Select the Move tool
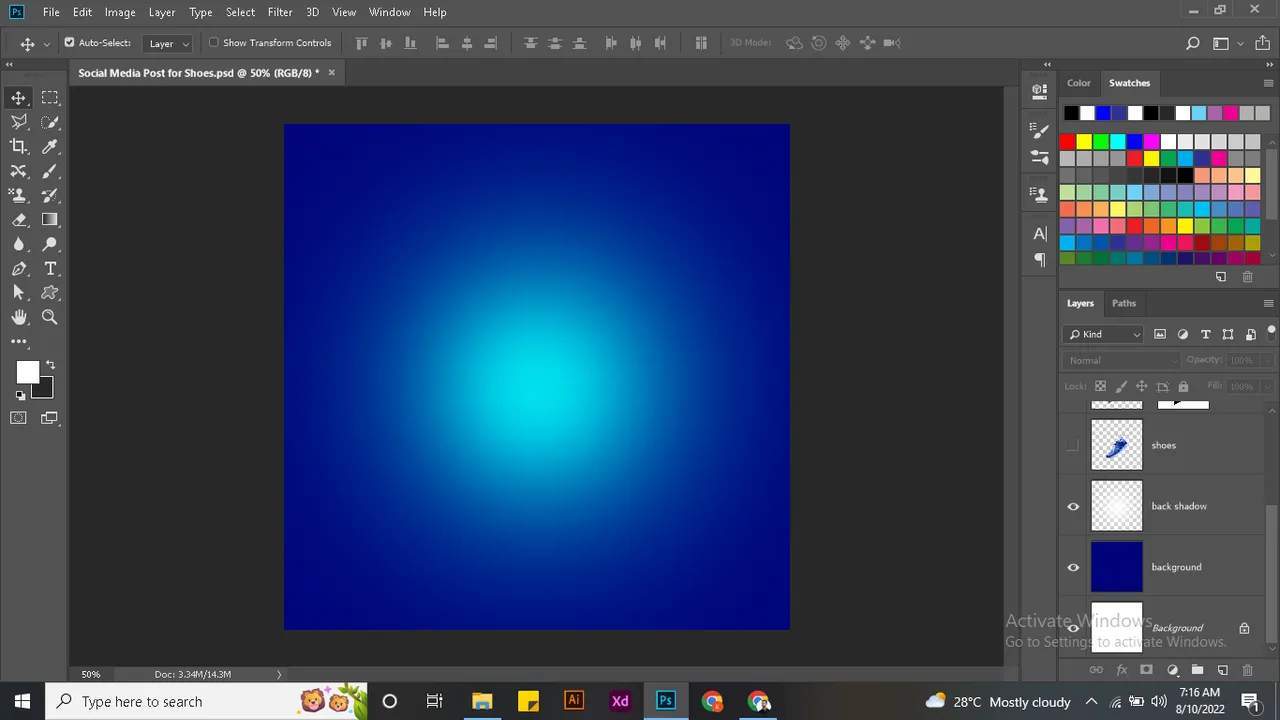 click(19, 97)
